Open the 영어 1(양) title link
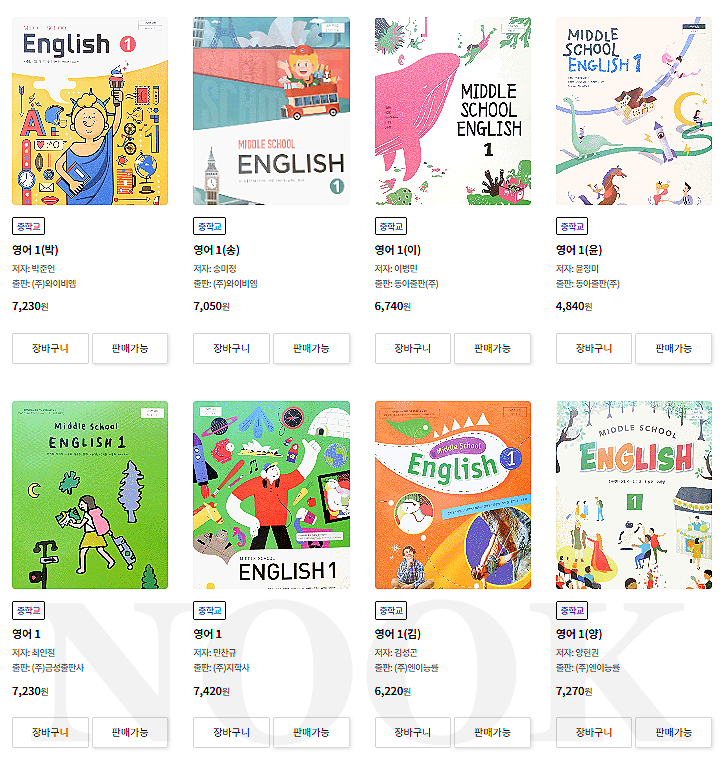Image resolution: width=727 pixels, height=771 pixels. 579,634
